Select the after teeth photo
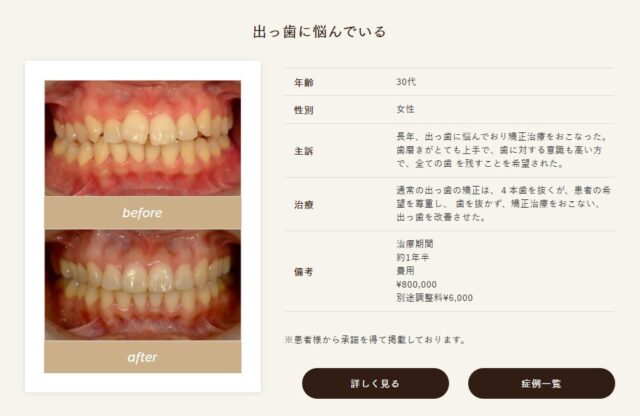 pyautogui.click(x=142, y=285)
